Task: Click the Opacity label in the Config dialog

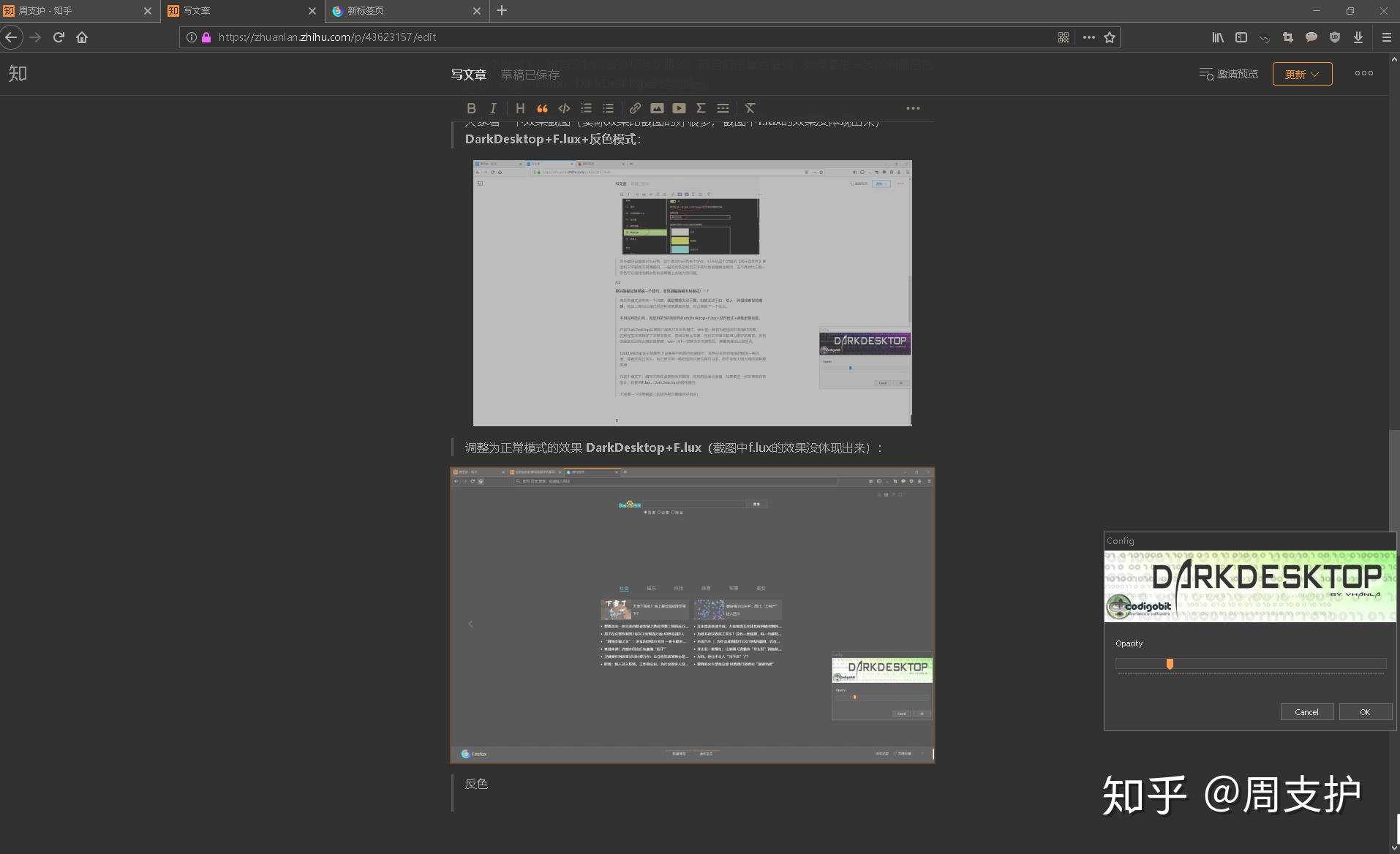Action: click(1129, 643)
